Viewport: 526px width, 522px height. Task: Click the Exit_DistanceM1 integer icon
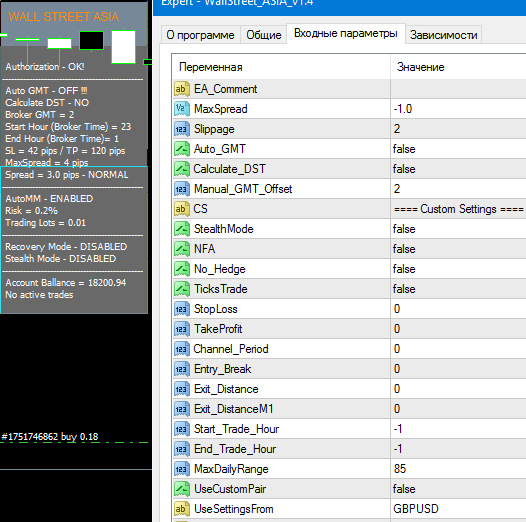click(182, 409)
